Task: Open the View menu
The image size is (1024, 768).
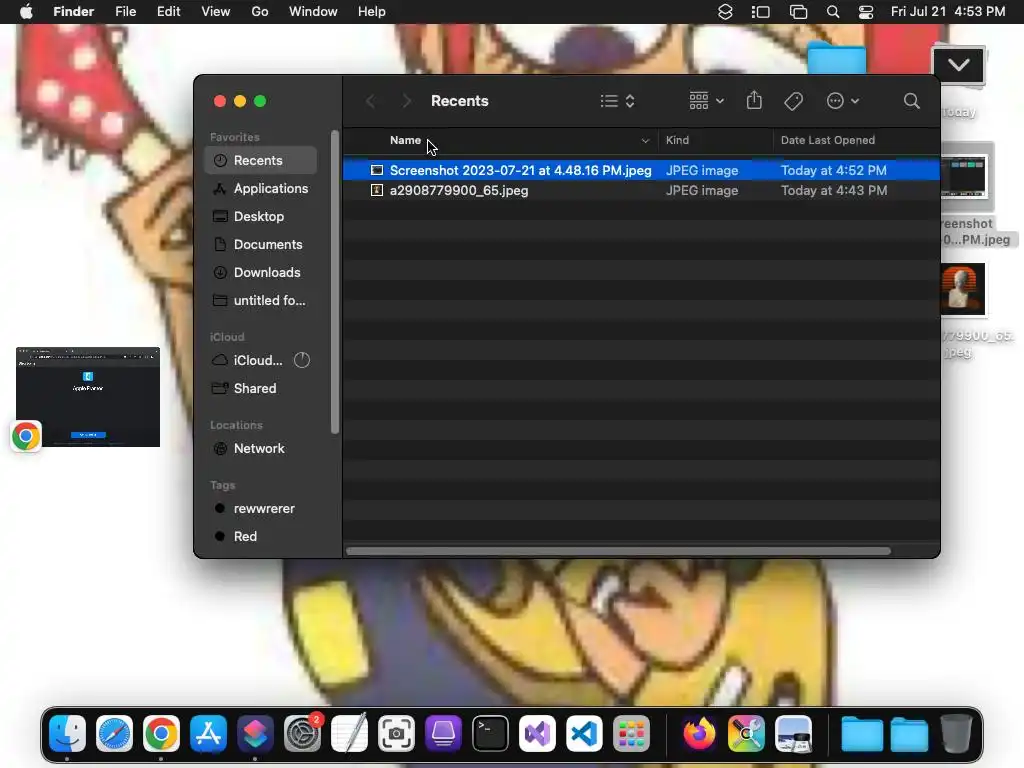Action: tap(216, 12)
